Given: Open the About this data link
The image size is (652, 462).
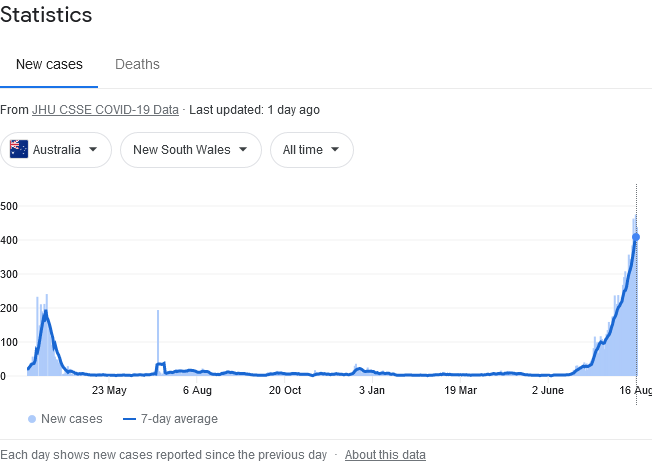Looking at the screenshot, I should [x=385, y=455].
